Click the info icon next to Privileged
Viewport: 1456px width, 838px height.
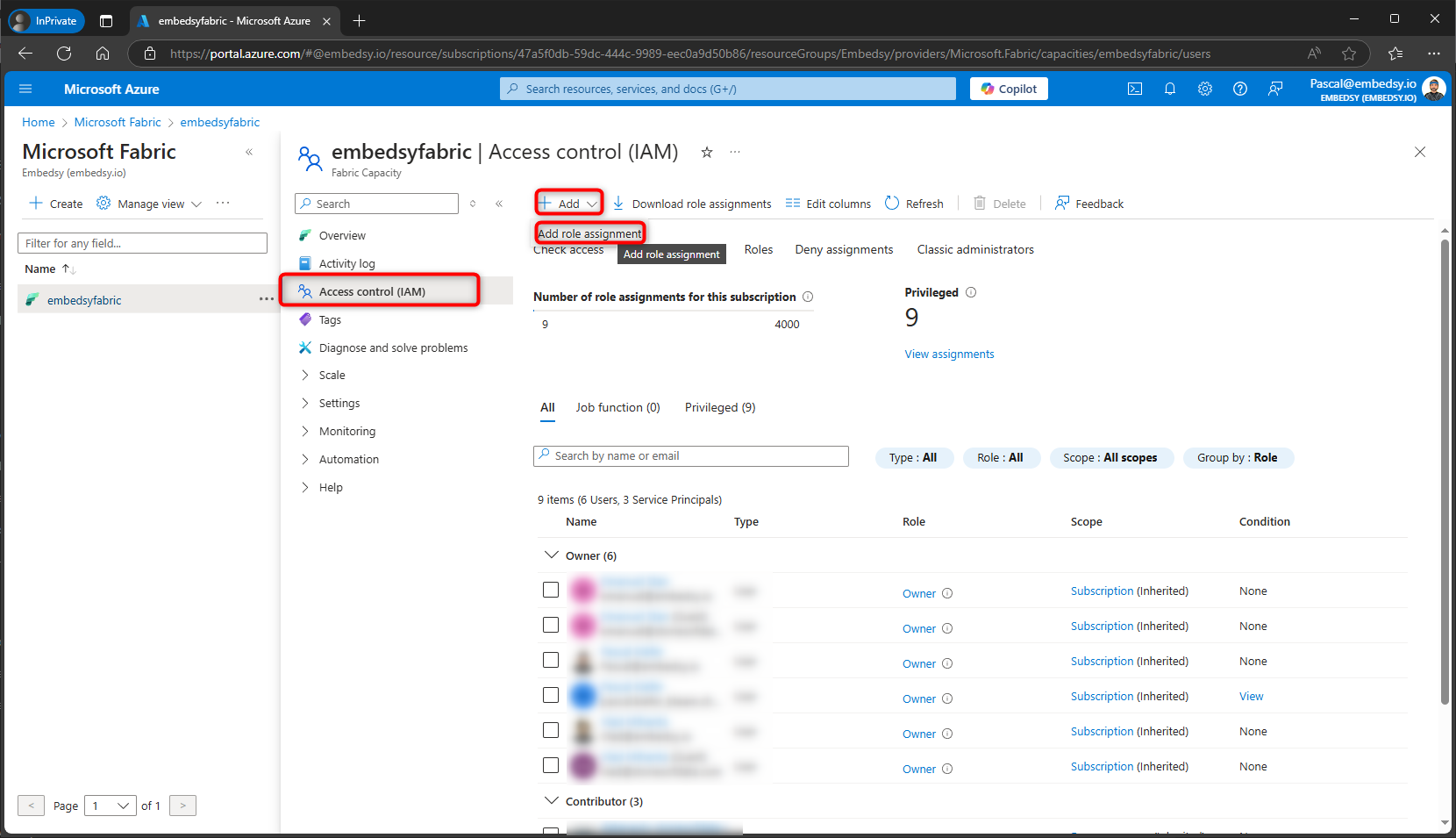coord(971,293)
